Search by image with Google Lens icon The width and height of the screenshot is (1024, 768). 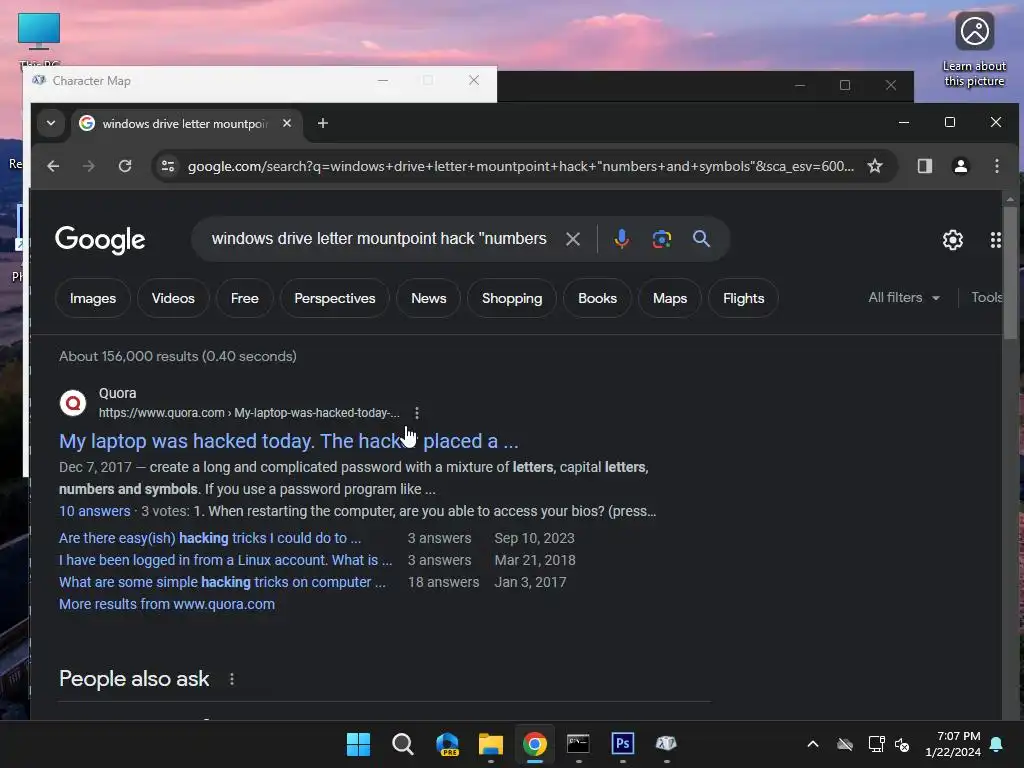[662, 239]
